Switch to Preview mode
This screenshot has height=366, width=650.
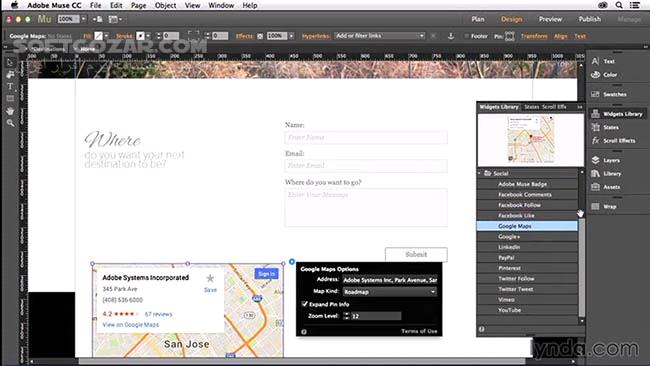coord(550,19)
